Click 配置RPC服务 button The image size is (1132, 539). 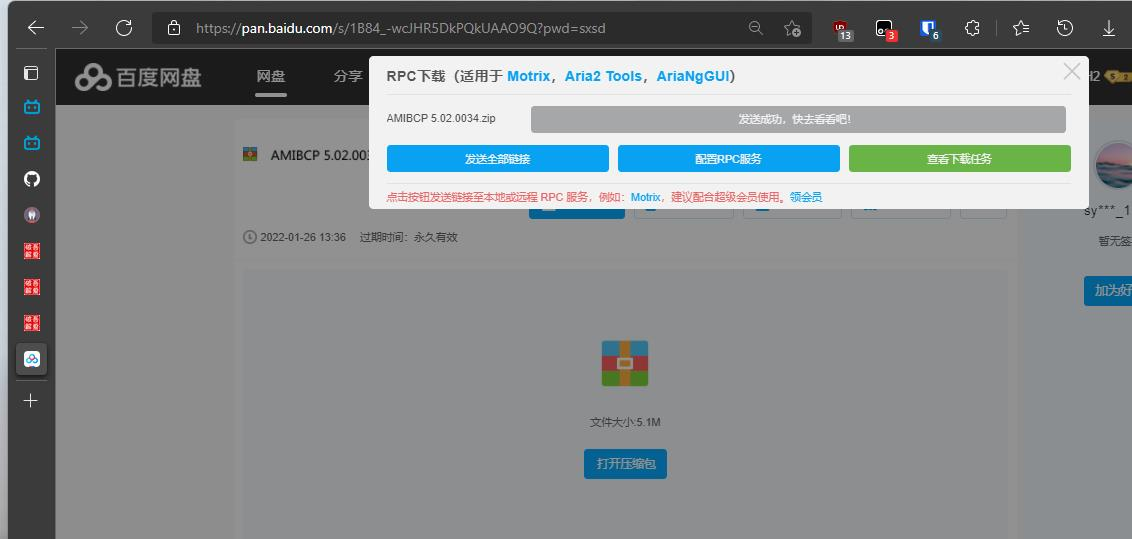[728, 159]
